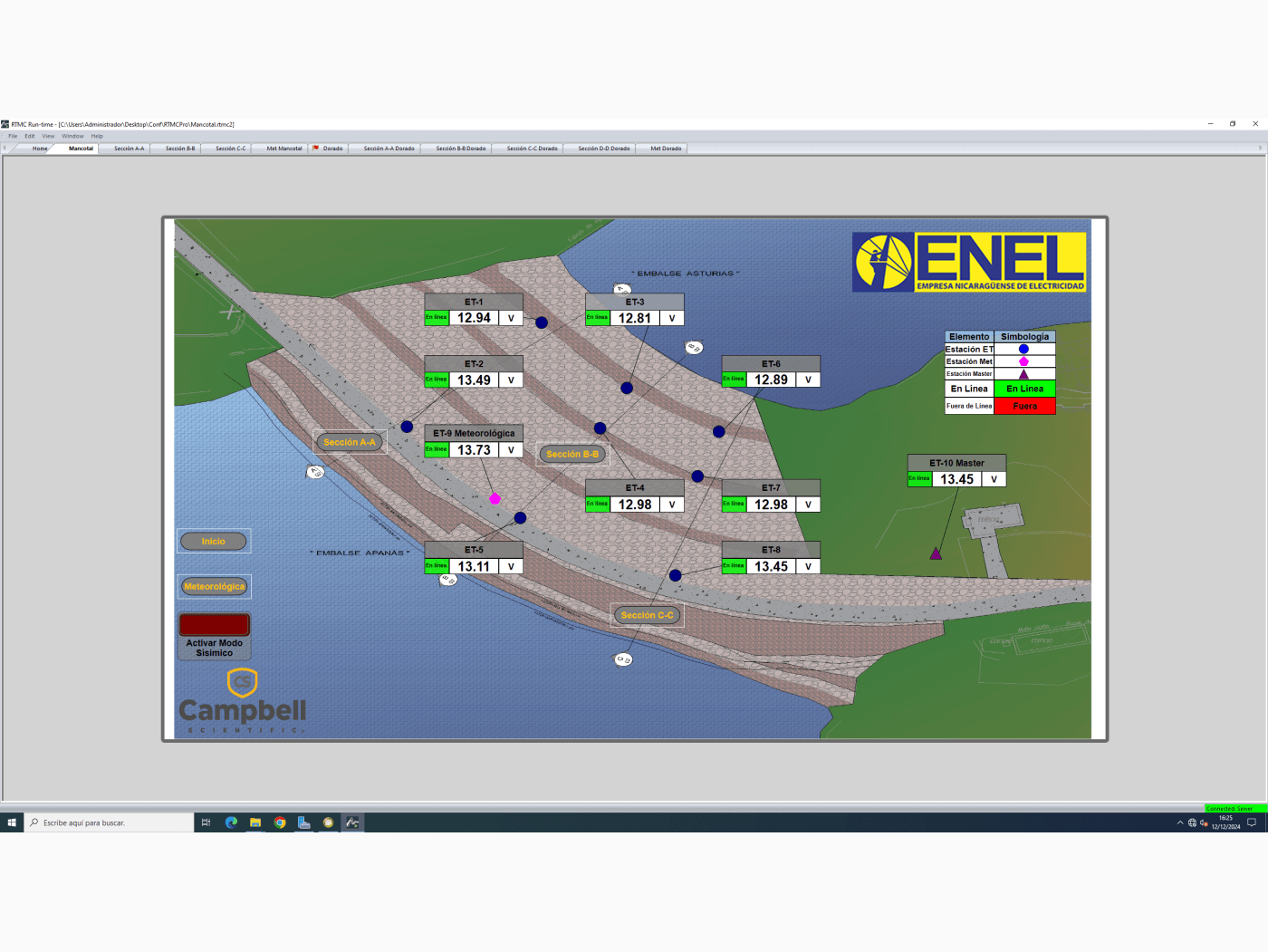This screenshot has height=952, width=1268.
Task: Click the pink meteorological station pentagon marker
Action: [x=495, y=498]
